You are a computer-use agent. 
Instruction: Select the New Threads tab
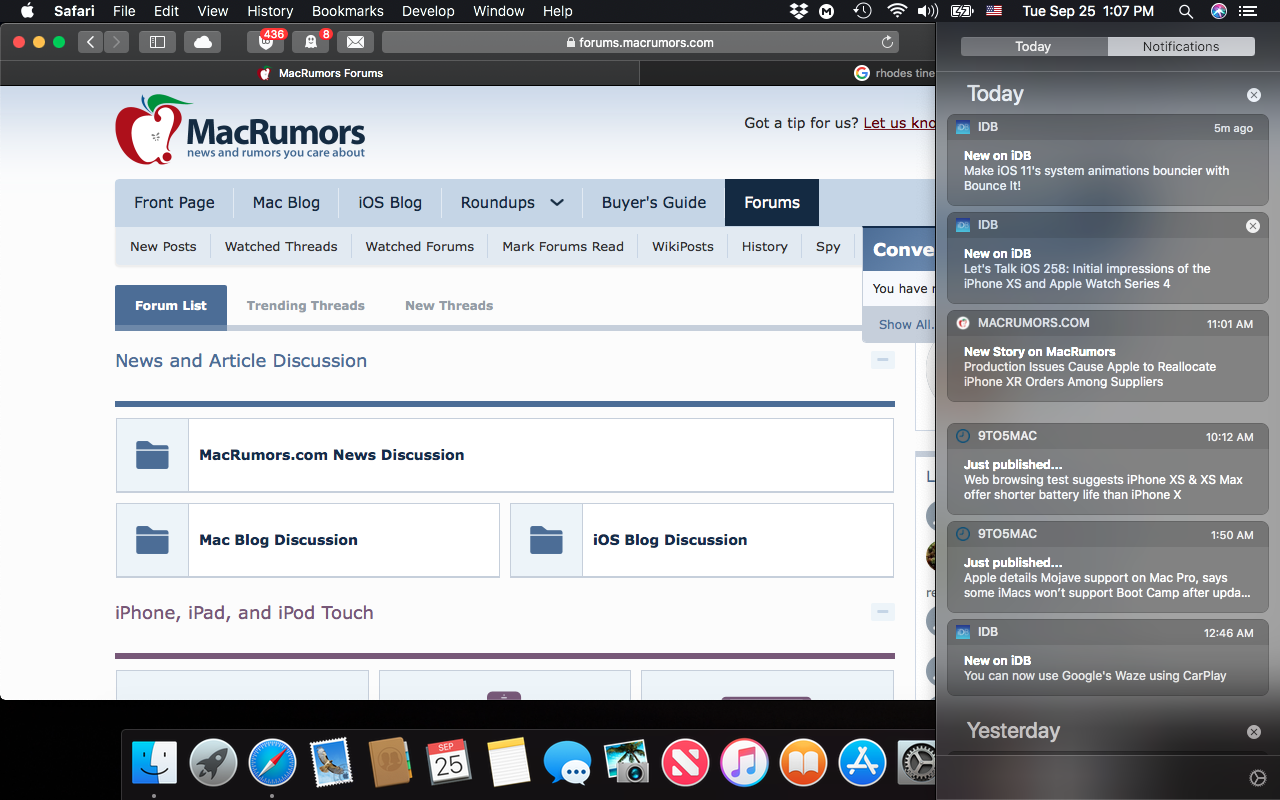pos(449,306)
